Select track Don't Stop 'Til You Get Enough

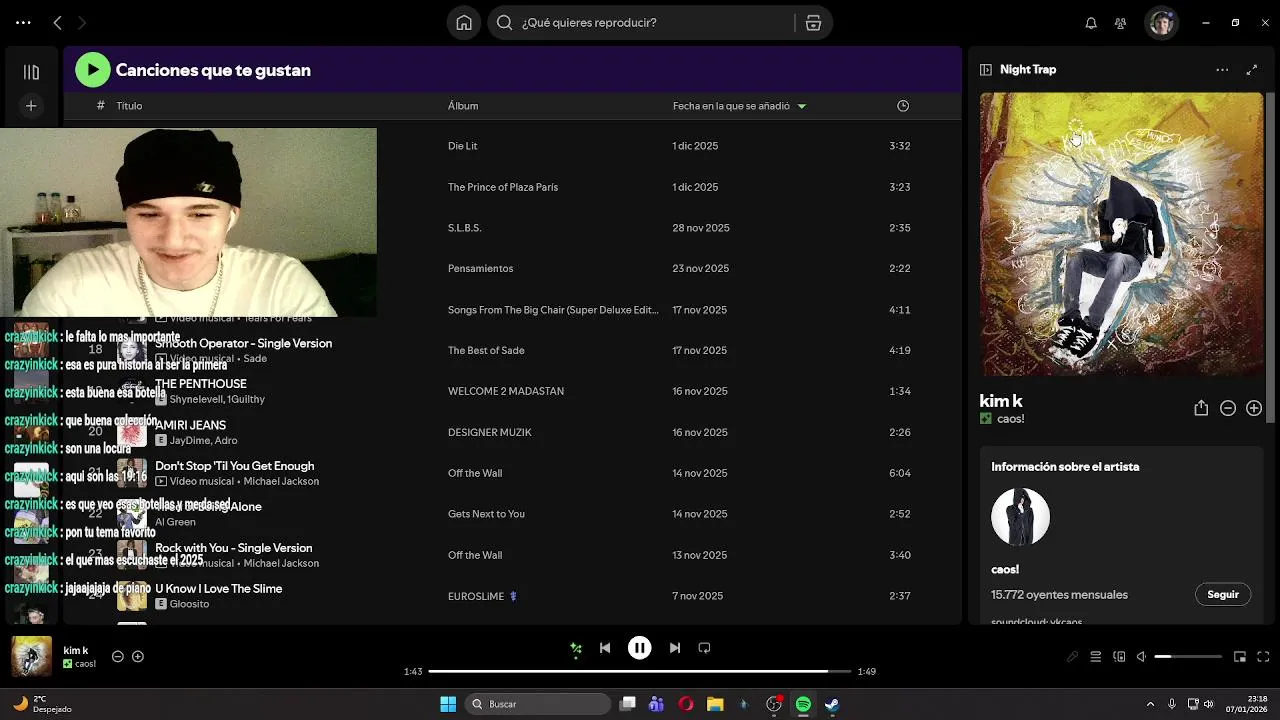click(x=234, y=466)
